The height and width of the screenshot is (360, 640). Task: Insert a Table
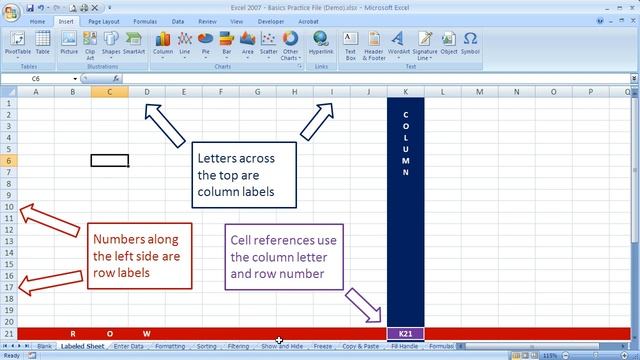pyautogui.click(x=42, y=43)
